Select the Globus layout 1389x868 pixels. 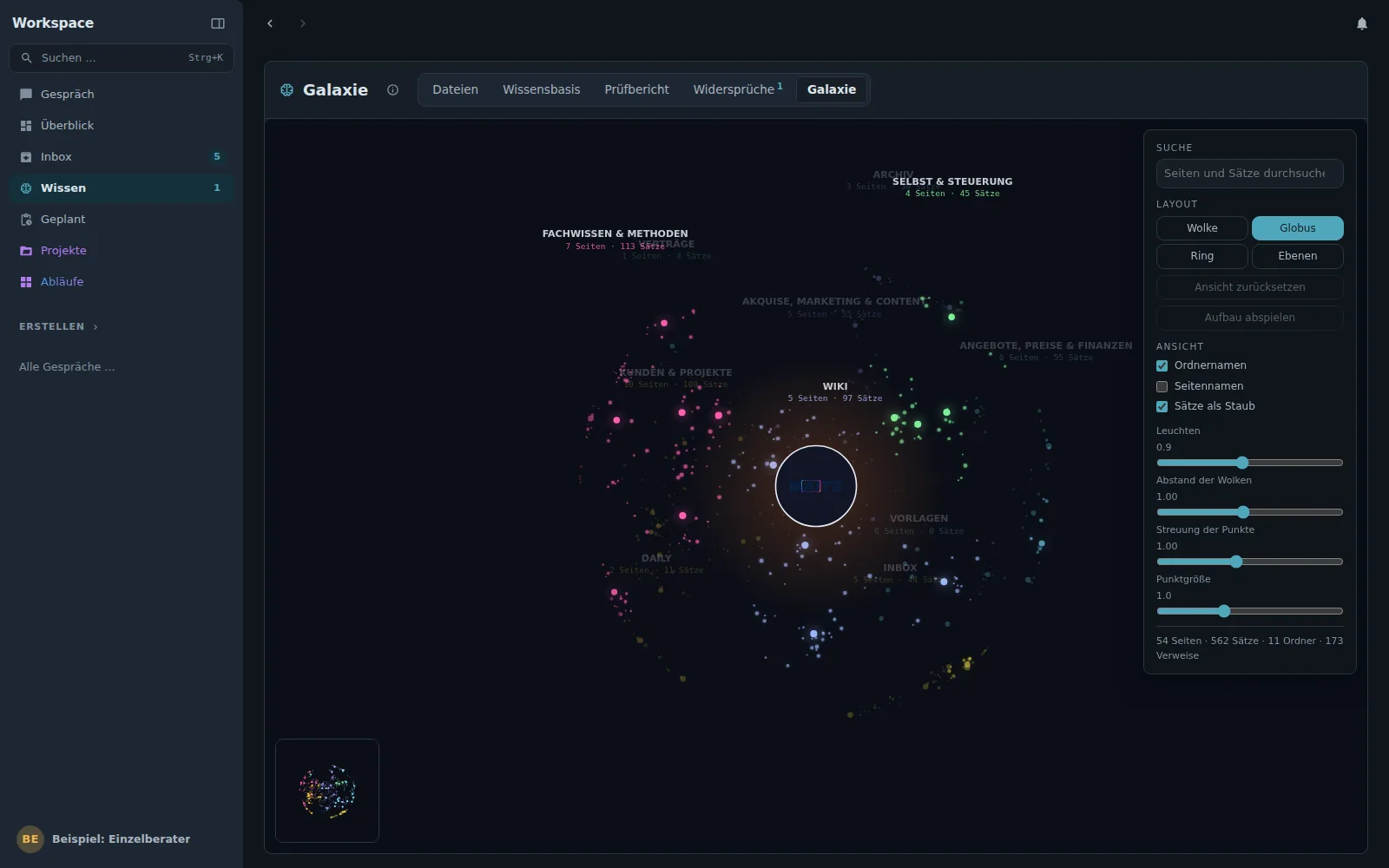tap(1297, 228)
